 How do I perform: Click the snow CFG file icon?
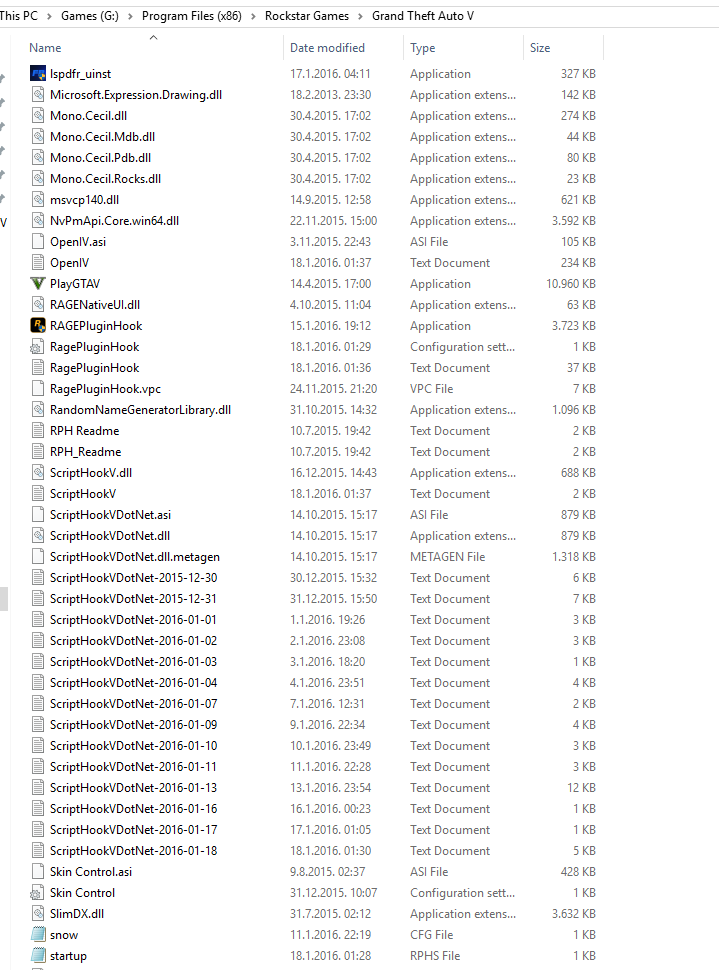(38, 935)
